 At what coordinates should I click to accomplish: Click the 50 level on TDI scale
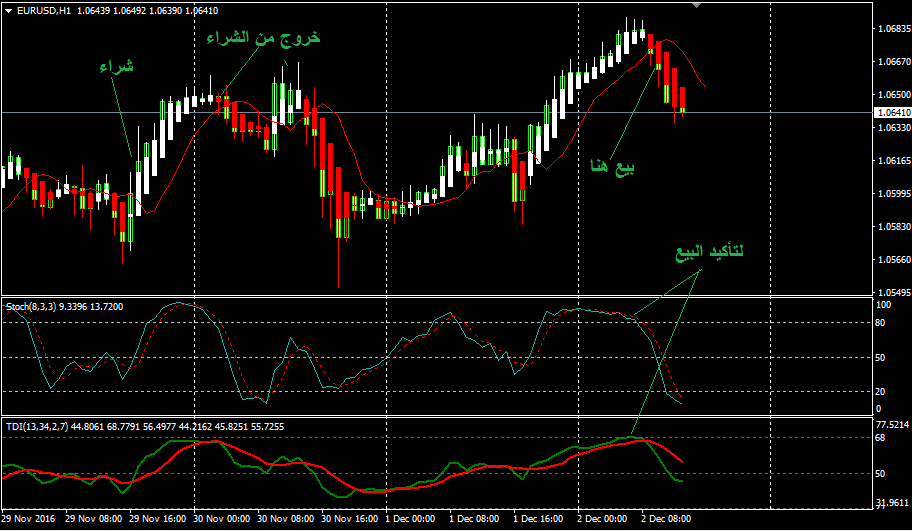(882, 473)
